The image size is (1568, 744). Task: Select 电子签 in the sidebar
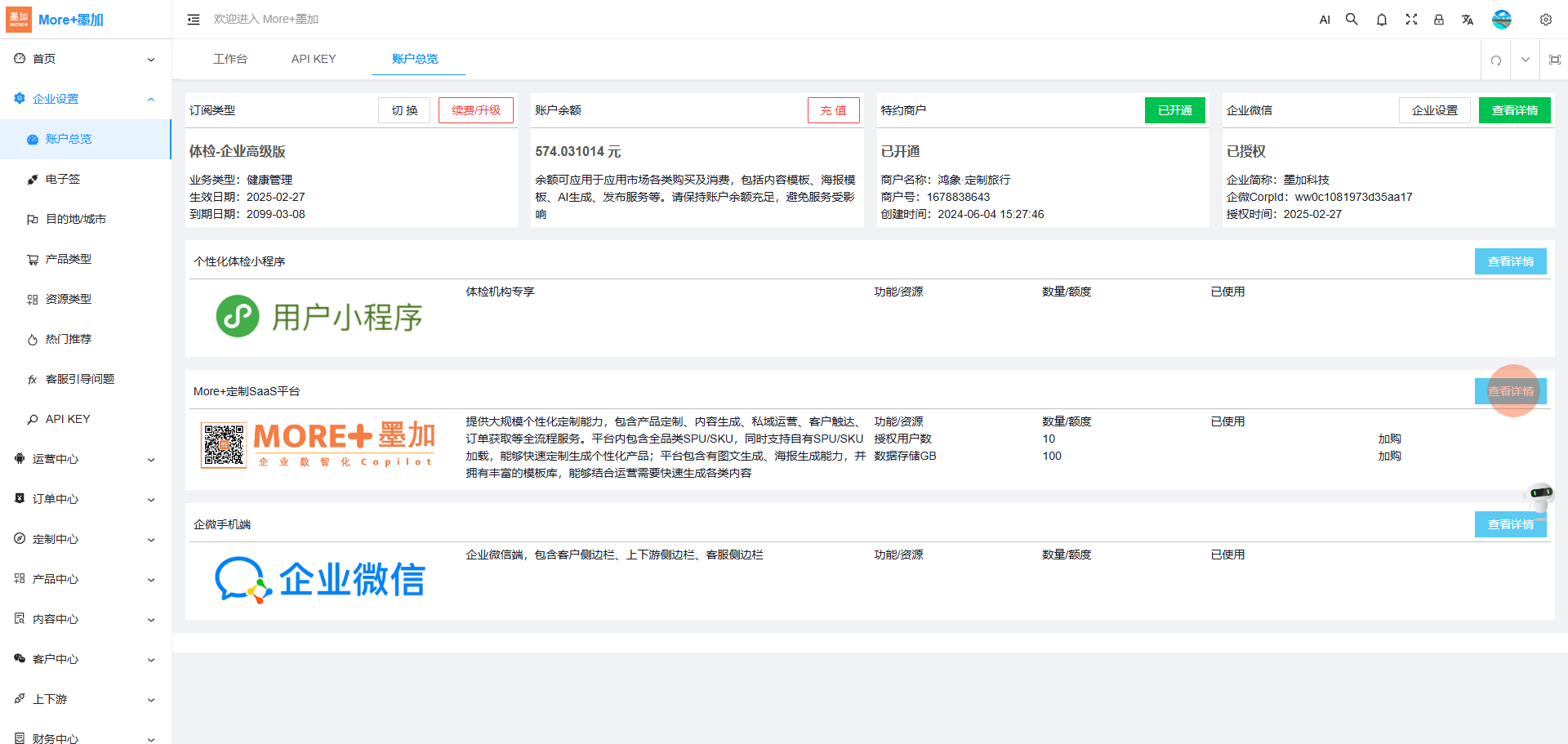(63, 179)
